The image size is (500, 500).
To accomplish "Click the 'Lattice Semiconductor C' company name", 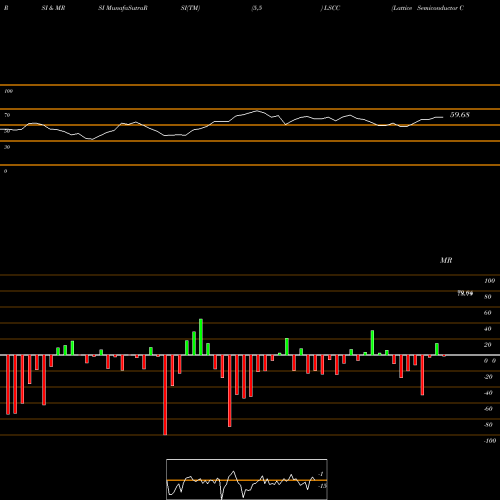I will click(x=428, y=8).
